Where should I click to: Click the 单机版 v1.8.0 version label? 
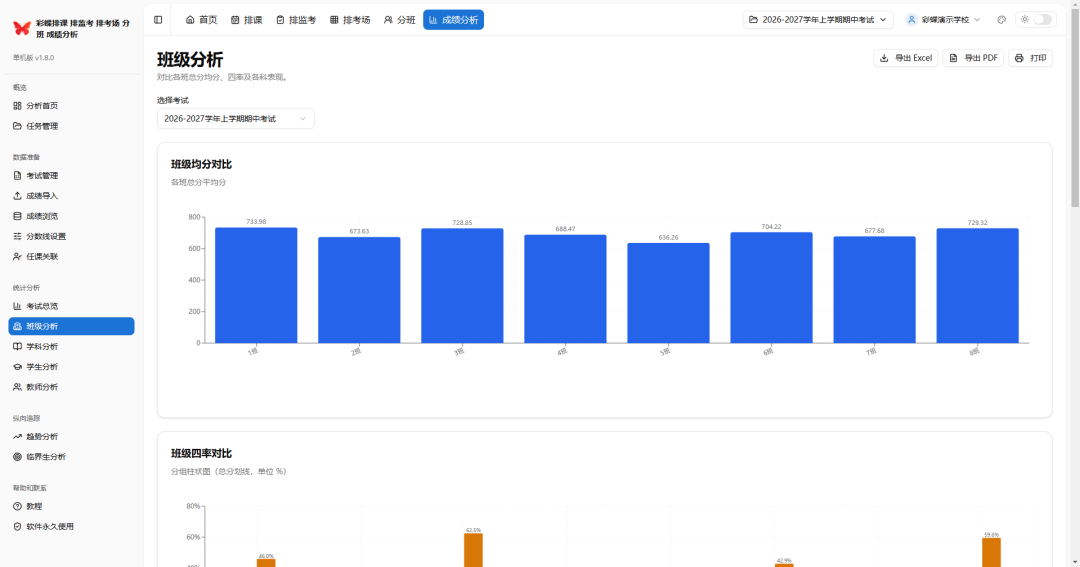click(33, 58)
